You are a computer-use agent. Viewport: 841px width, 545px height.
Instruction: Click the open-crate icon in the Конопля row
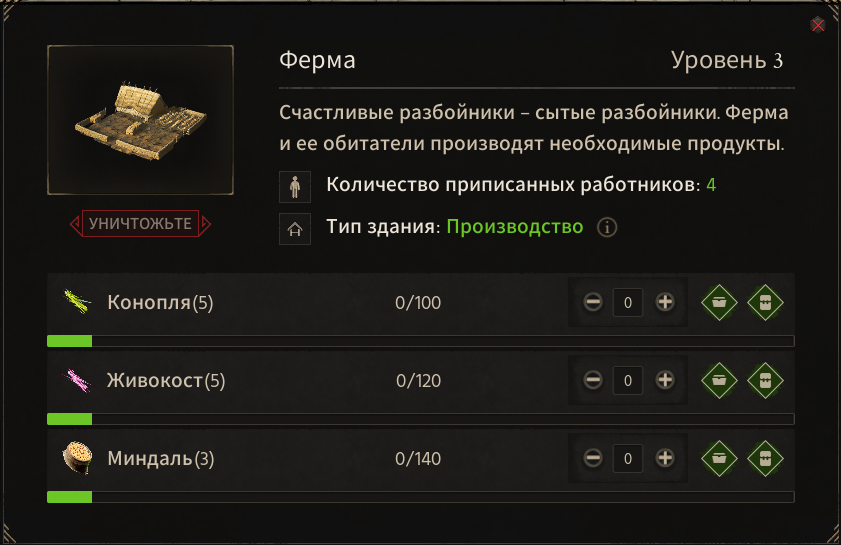point(719,303)
